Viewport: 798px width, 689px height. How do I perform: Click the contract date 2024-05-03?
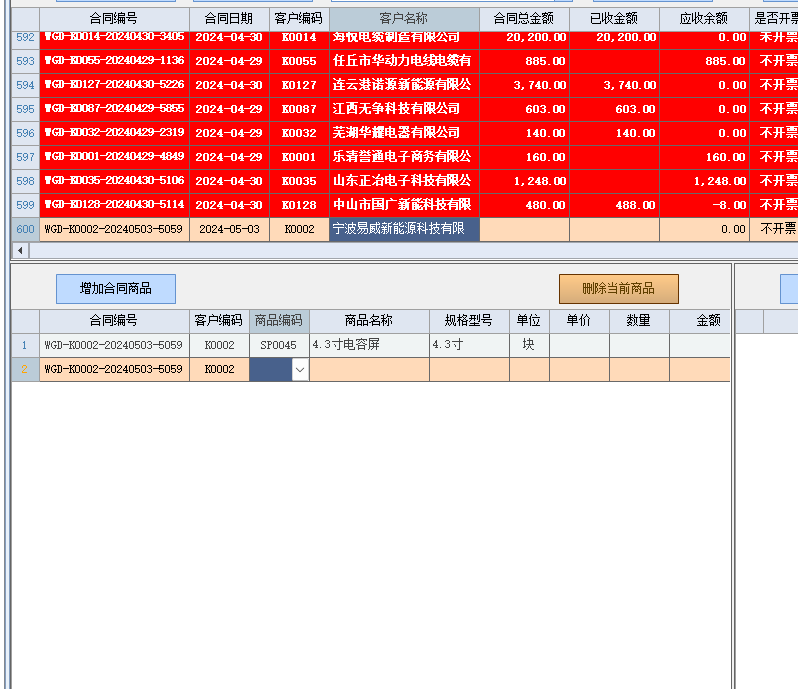point(229,229)
